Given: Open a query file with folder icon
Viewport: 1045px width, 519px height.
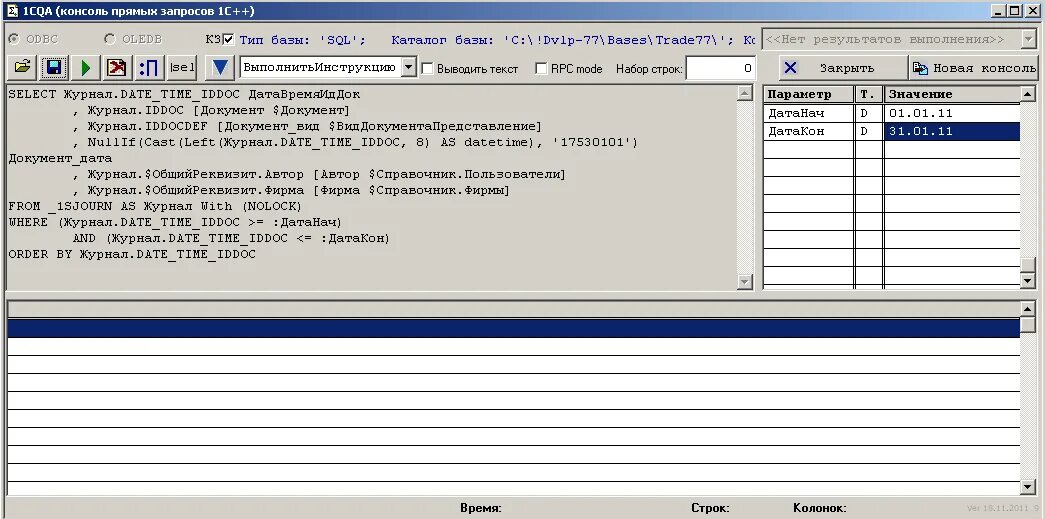Looking at the screenshot, I should pos(22,67).
